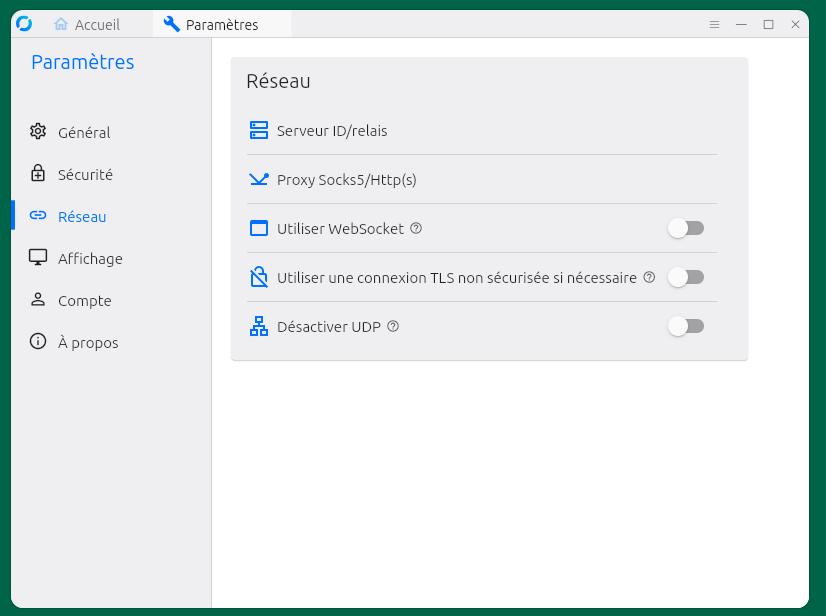This screenshot has width=826, height=616.
Task: Click the person icon beside Compte
Action: [38, 299]
